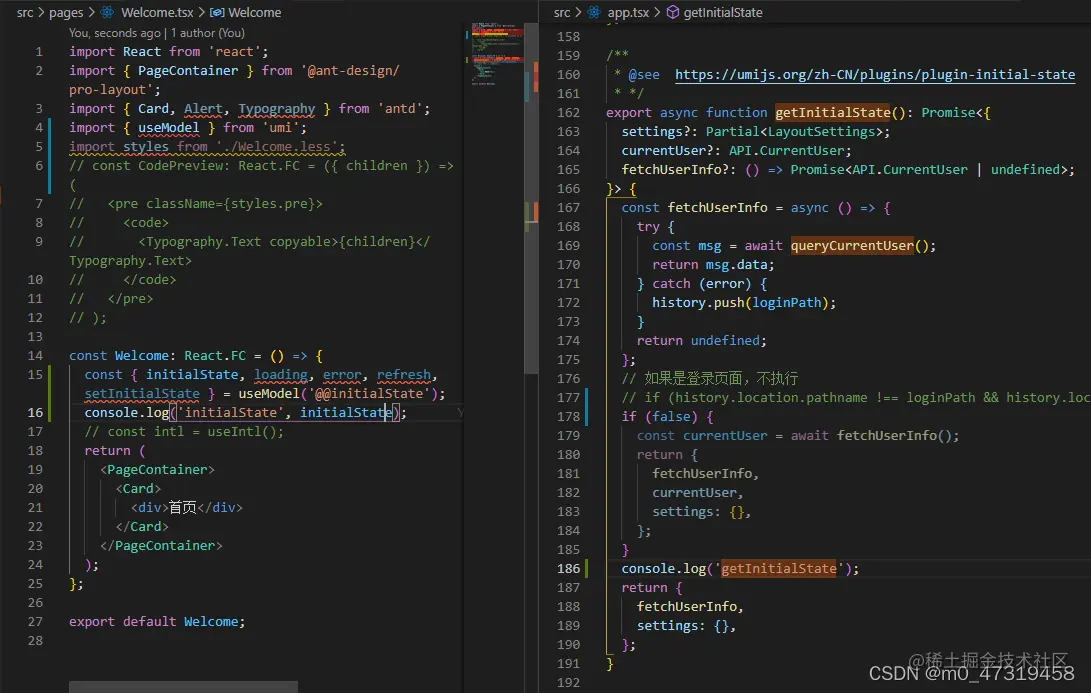This screenshot has height=693, width=1091.
Task: Click line number 16 in Welcome.tsx
Action: tap(35, 413)
